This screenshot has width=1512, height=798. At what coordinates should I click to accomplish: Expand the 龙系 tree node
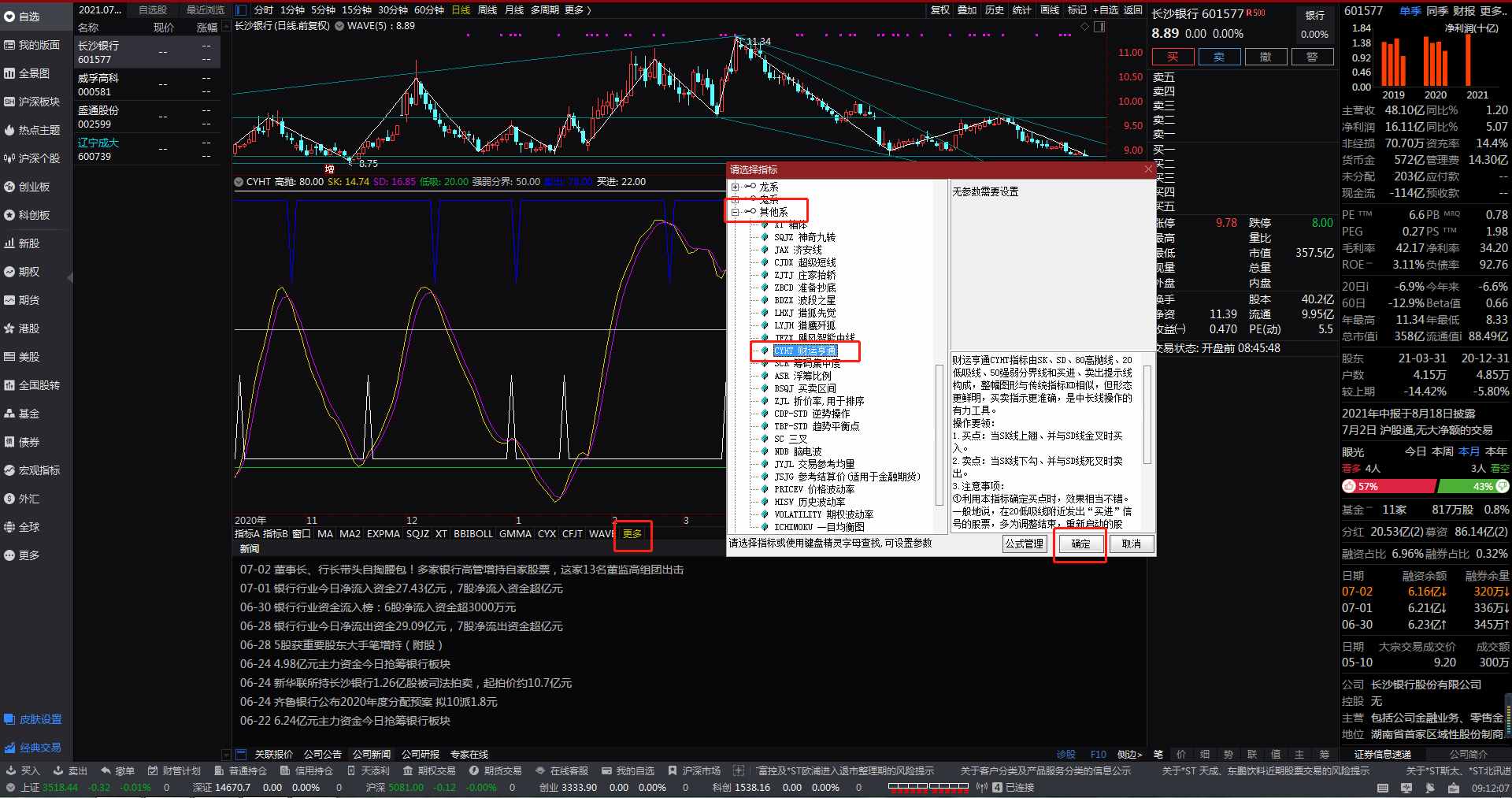point(735,187)
